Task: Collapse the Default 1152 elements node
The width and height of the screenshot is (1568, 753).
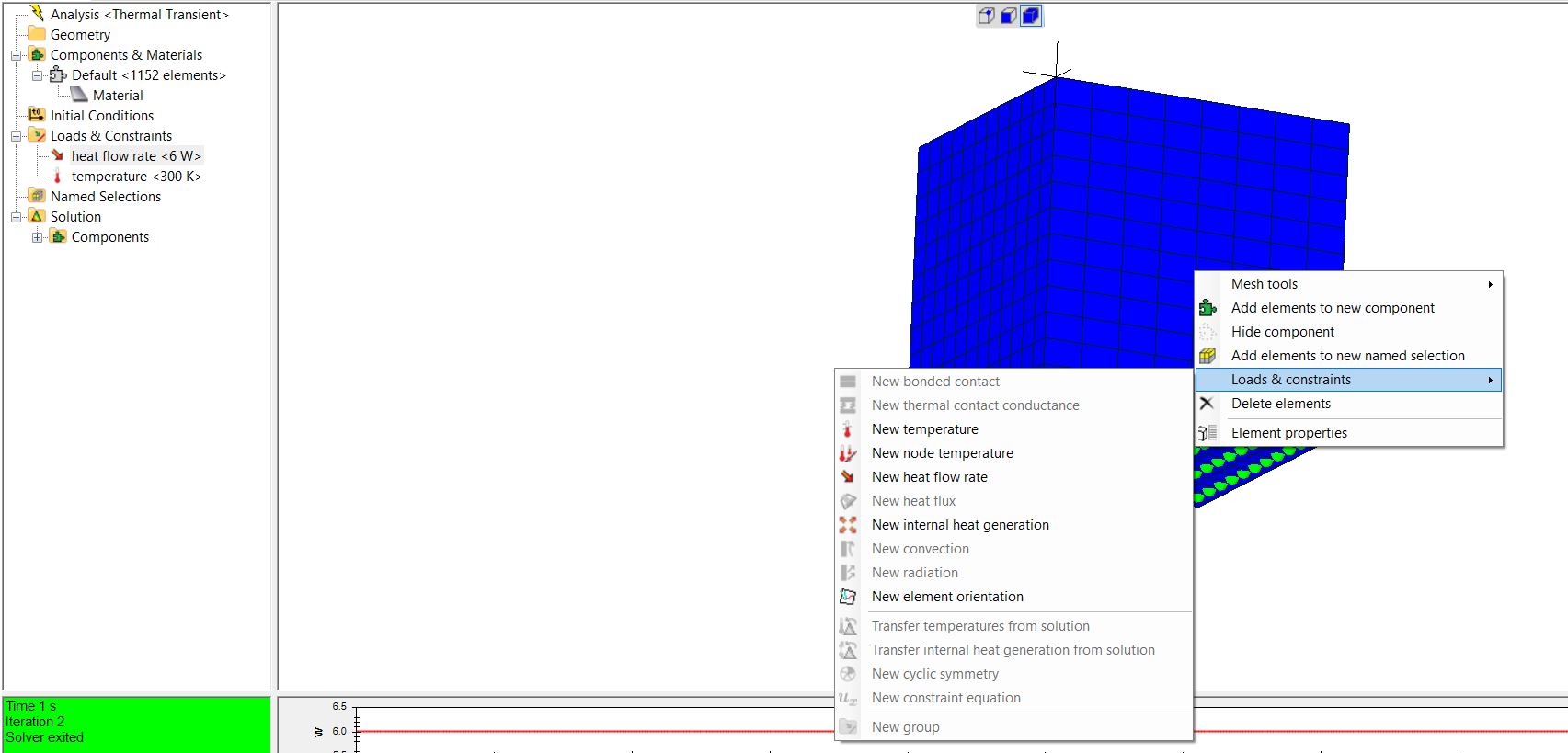Action: pyautogui.click(x=37, y=75)
